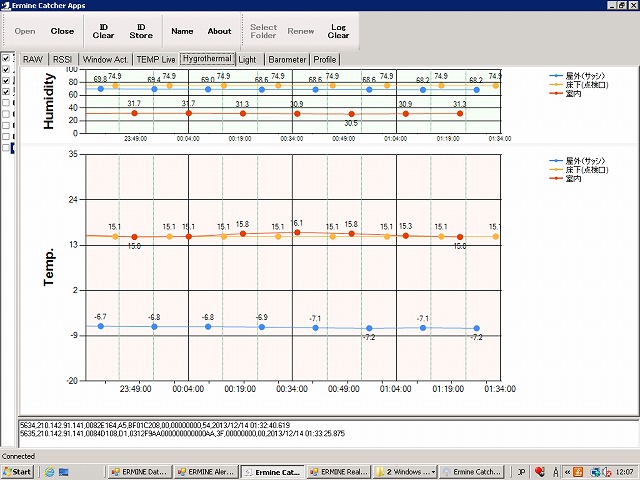Click the About button
The height and width of the screenshot is (480, 640).
(x=219, y=31)
